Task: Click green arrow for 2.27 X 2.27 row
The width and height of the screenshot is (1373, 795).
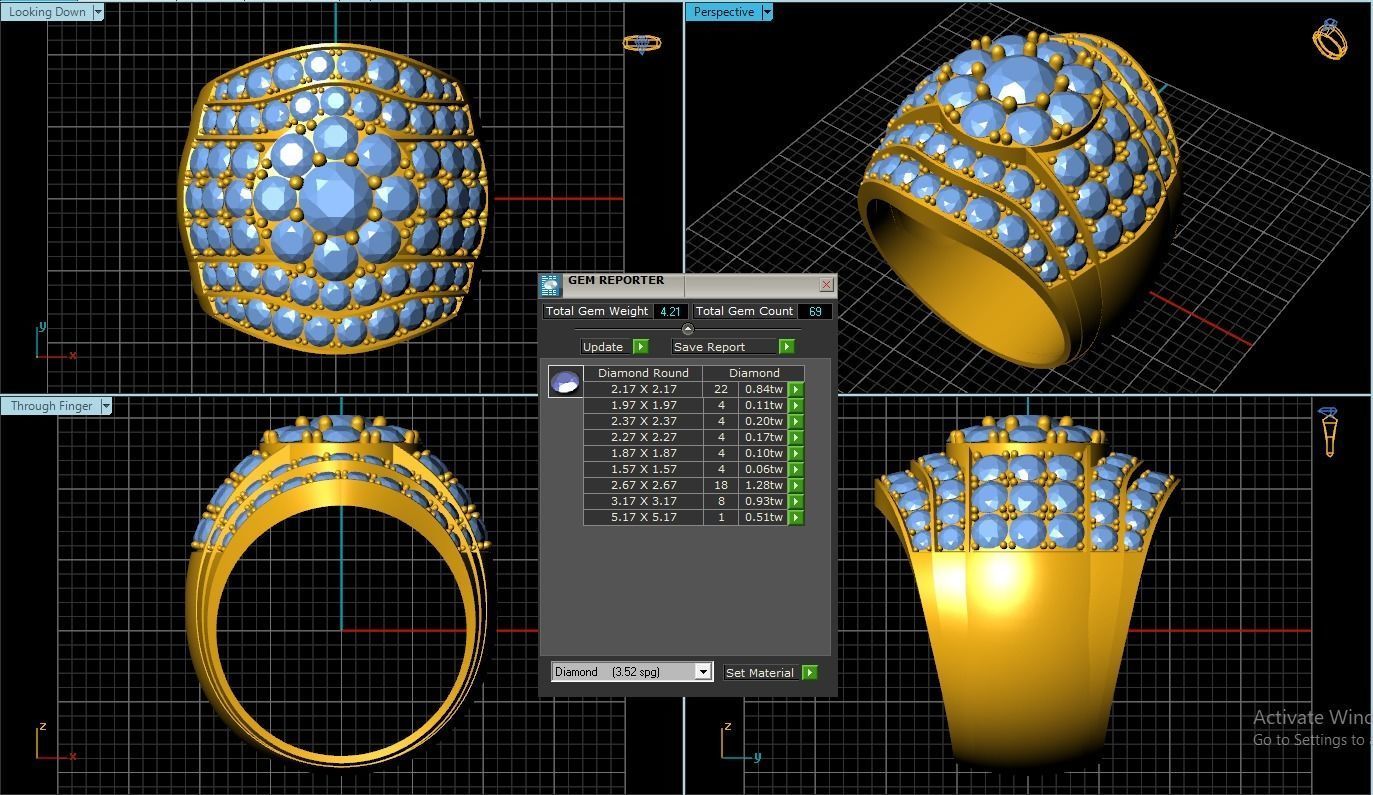Action: pos(796,437)
